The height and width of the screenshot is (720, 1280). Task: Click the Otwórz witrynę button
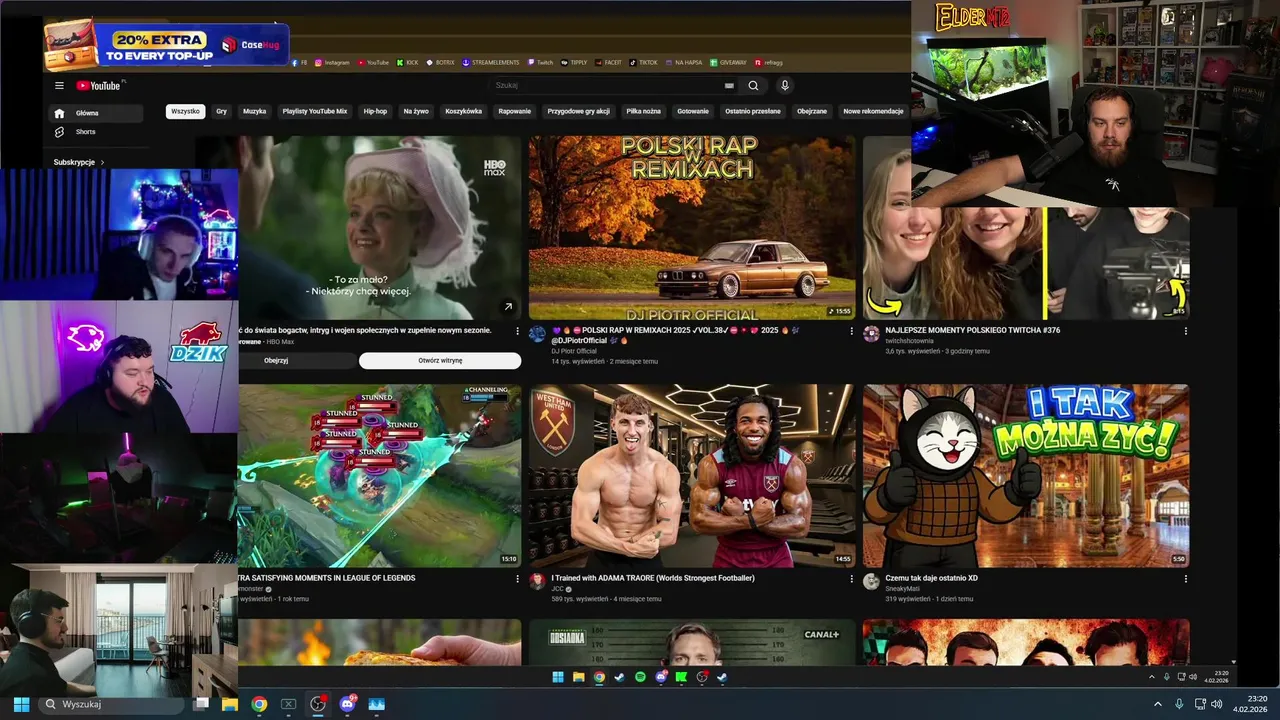(440, 360)
